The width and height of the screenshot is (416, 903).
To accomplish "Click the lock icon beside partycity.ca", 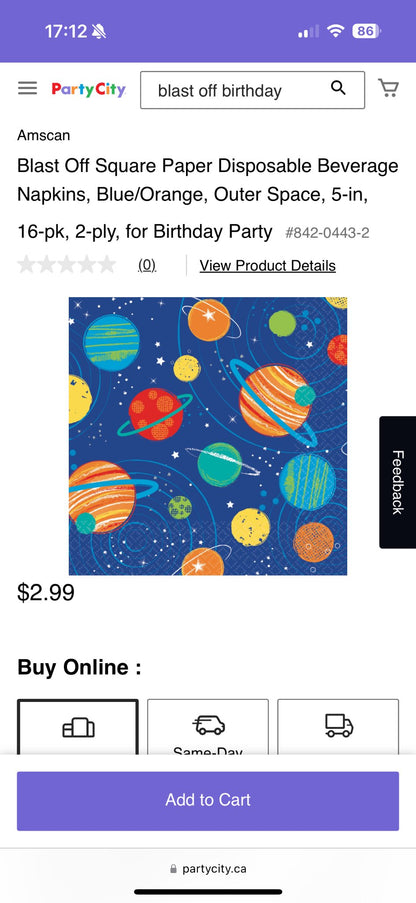I will coord(173,868).
